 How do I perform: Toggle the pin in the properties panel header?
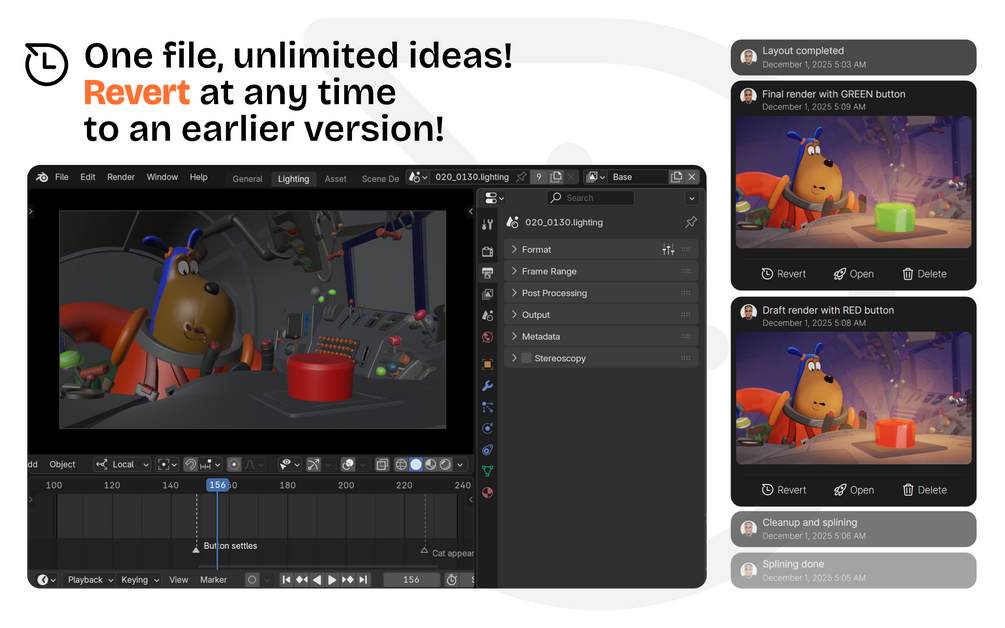(x=690, y=222)
